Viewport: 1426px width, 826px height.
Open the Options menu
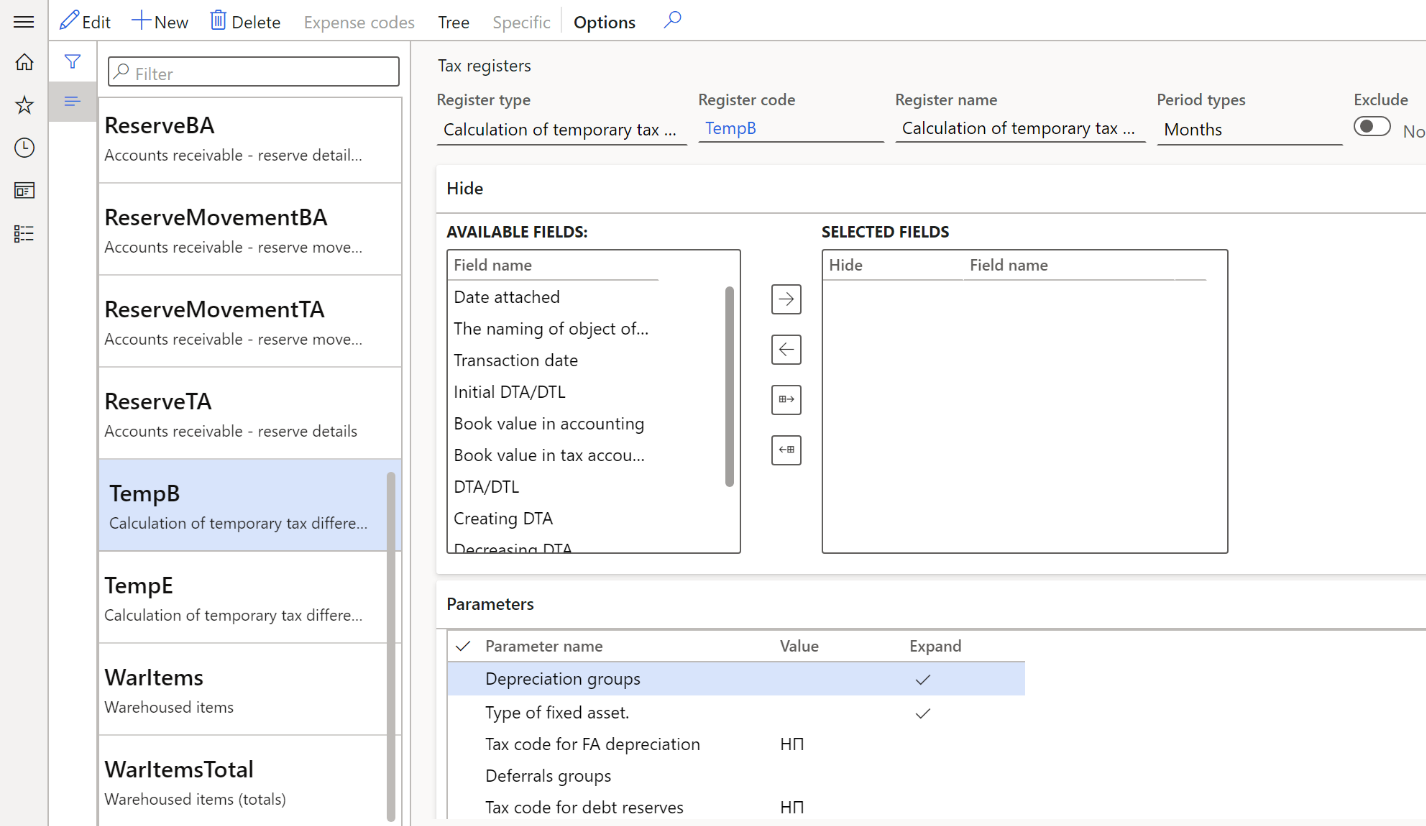[x=604, y=22]
